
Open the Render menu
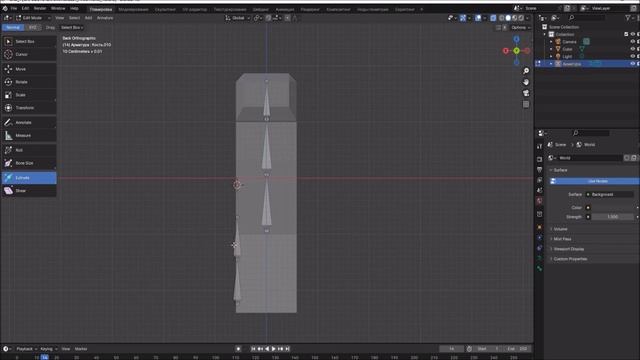click(x=40, y=8)
